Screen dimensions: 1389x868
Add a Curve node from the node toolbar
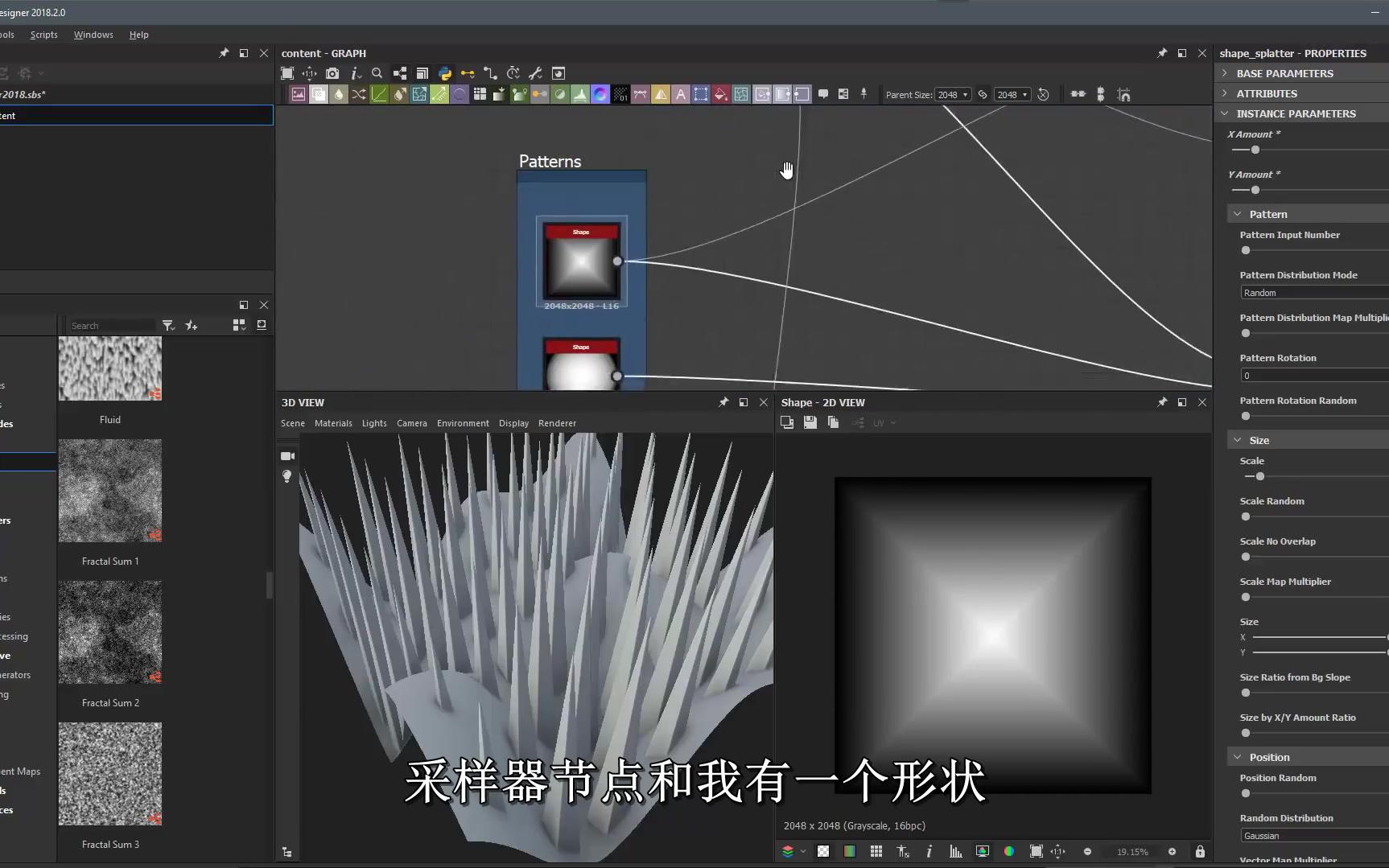pyautogui.click(x=379, y=94)
